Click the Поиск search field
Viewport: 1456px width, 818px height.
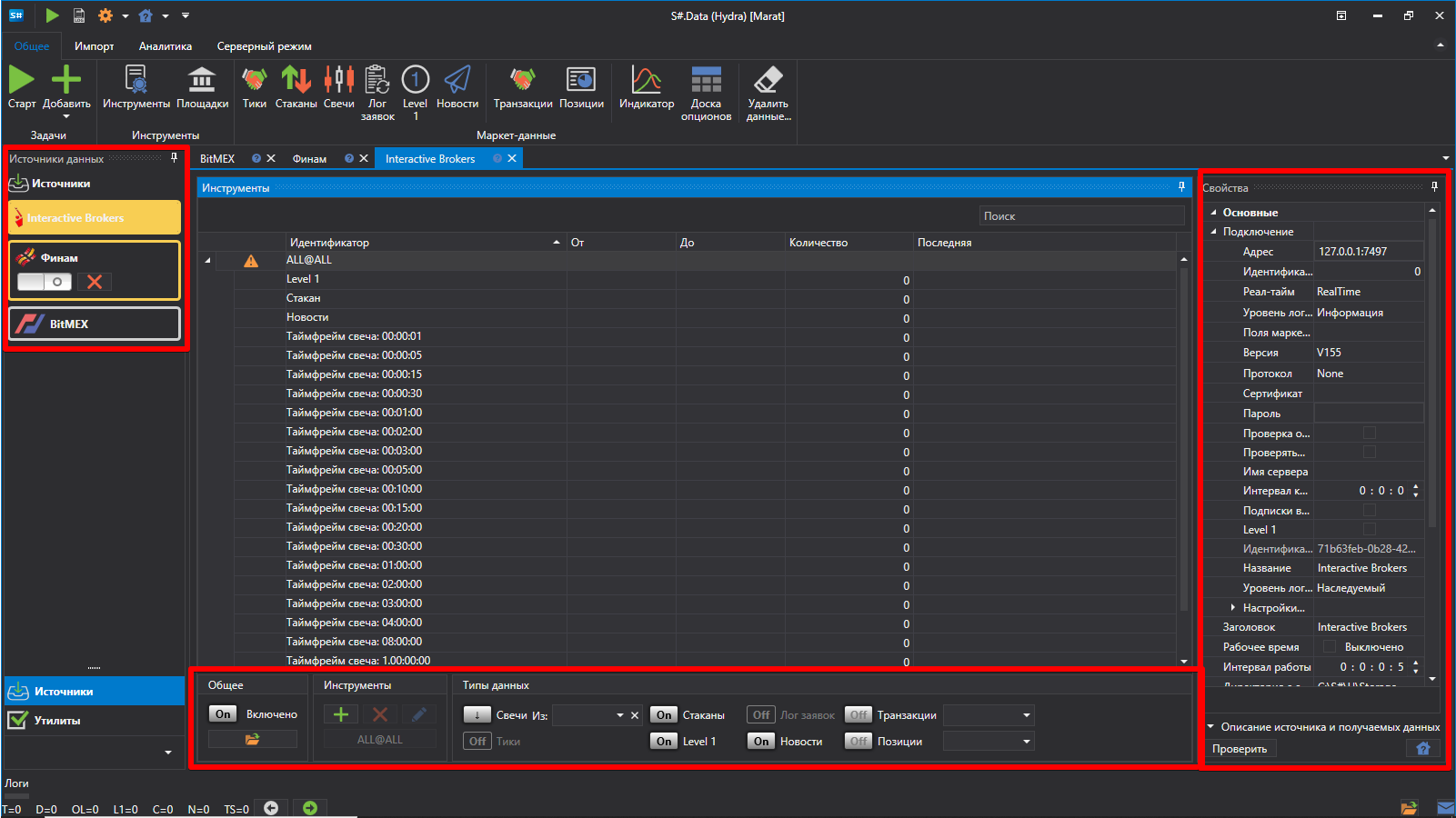pyautogui.click(x=1082, y=216)
